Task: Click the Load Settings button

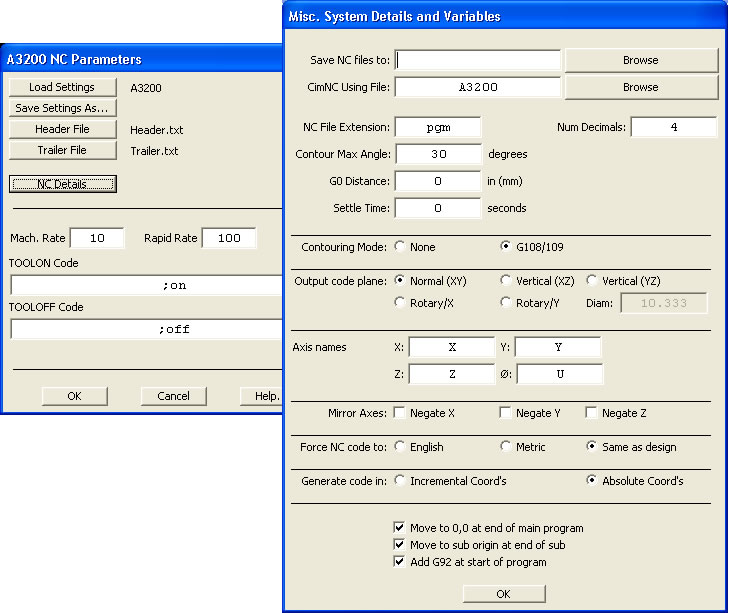Action: (x=62, y=87)
